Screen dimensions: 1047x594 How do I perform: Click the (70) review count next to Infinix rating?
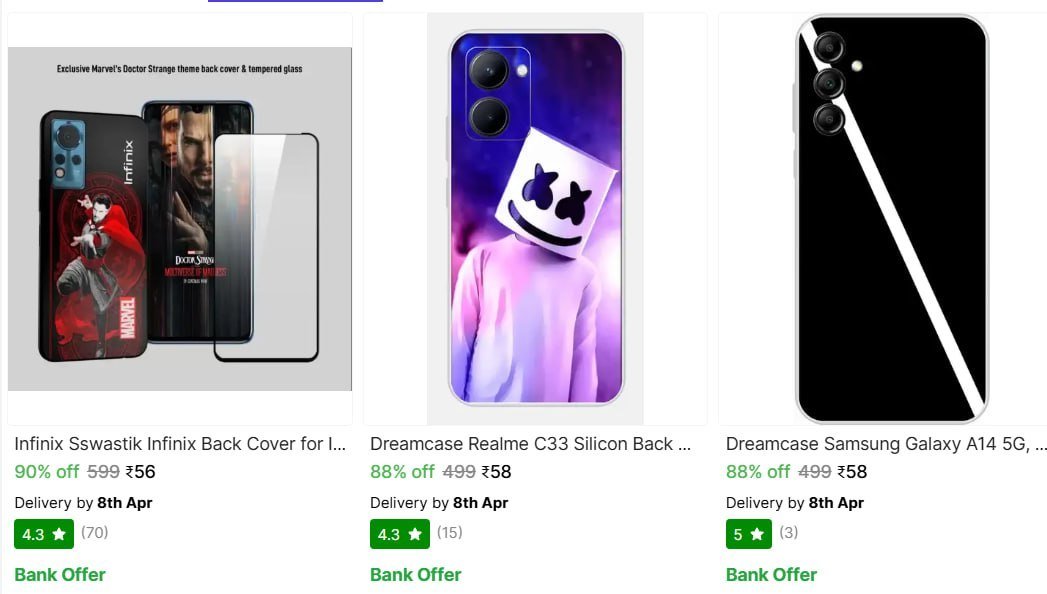click(x=96, y=534)
